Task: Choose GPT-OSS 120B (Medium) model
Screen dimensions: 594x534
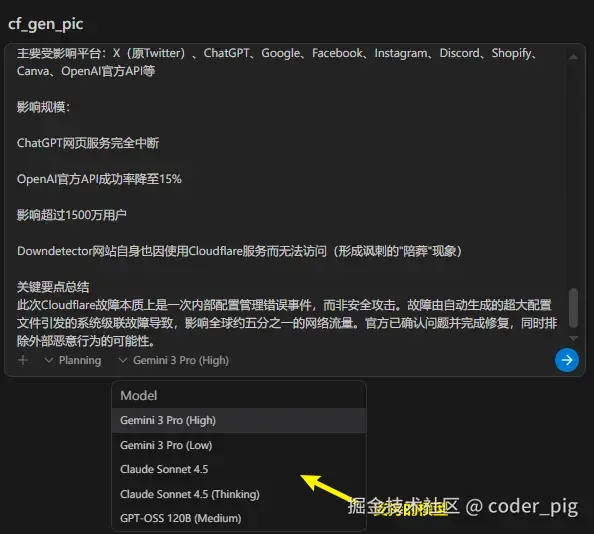Action: tap(239, 518)
